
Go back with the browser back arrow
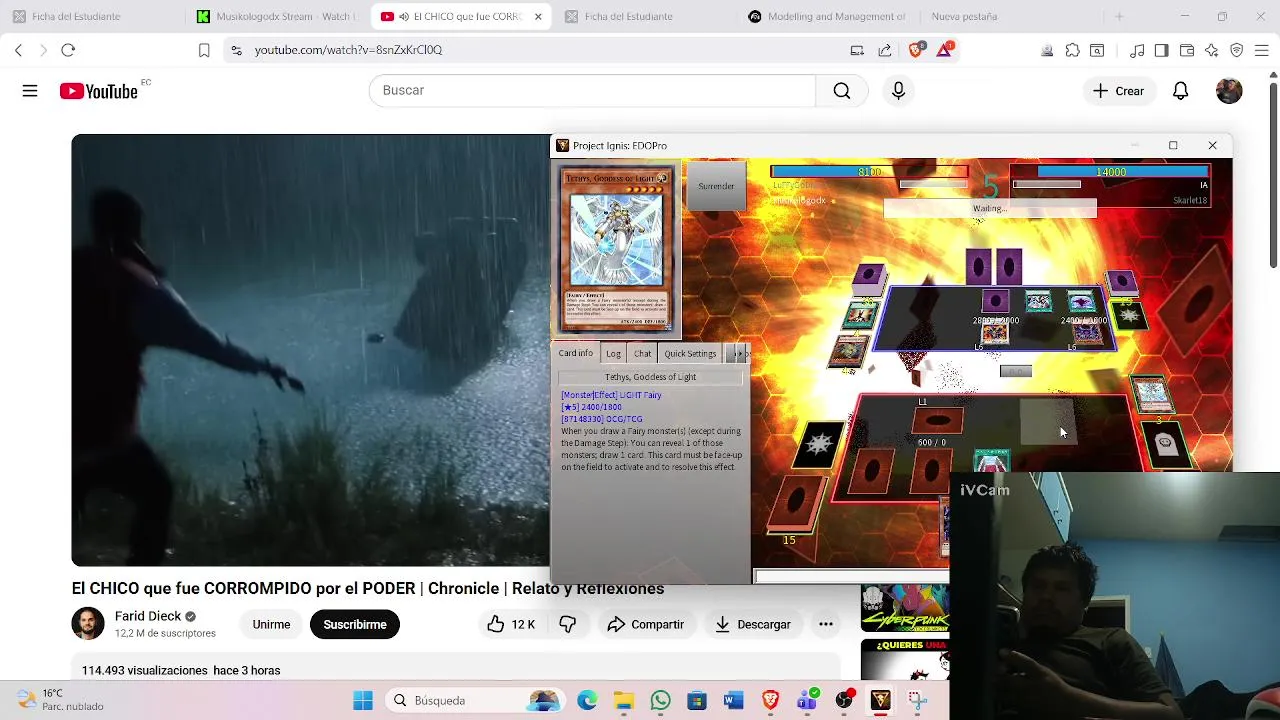tap(18, 50)
